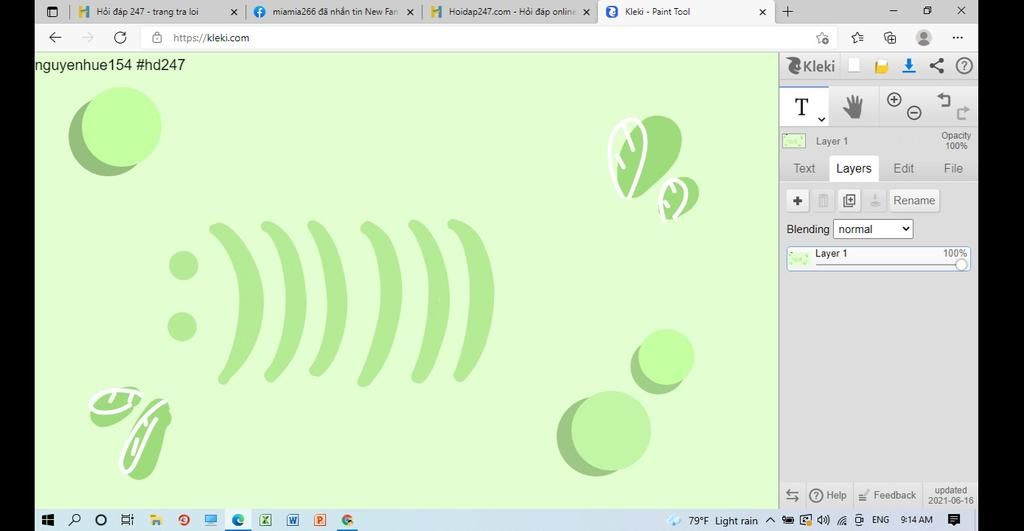Switch to the Edit tab

pyautogui.click(x=903, y=169)
